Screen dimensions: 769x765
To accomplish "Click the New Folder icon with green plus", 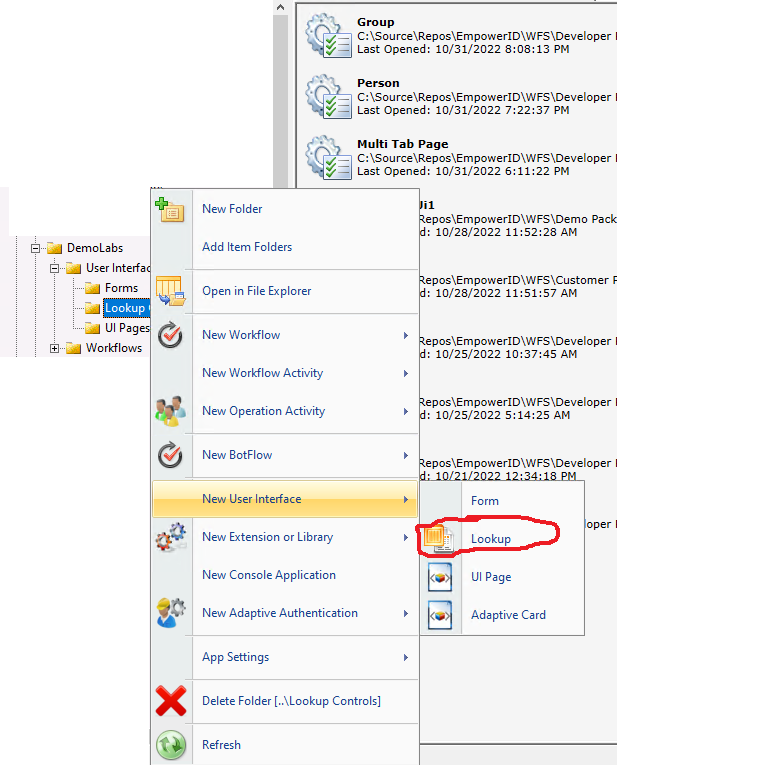I will pos(170,210).
